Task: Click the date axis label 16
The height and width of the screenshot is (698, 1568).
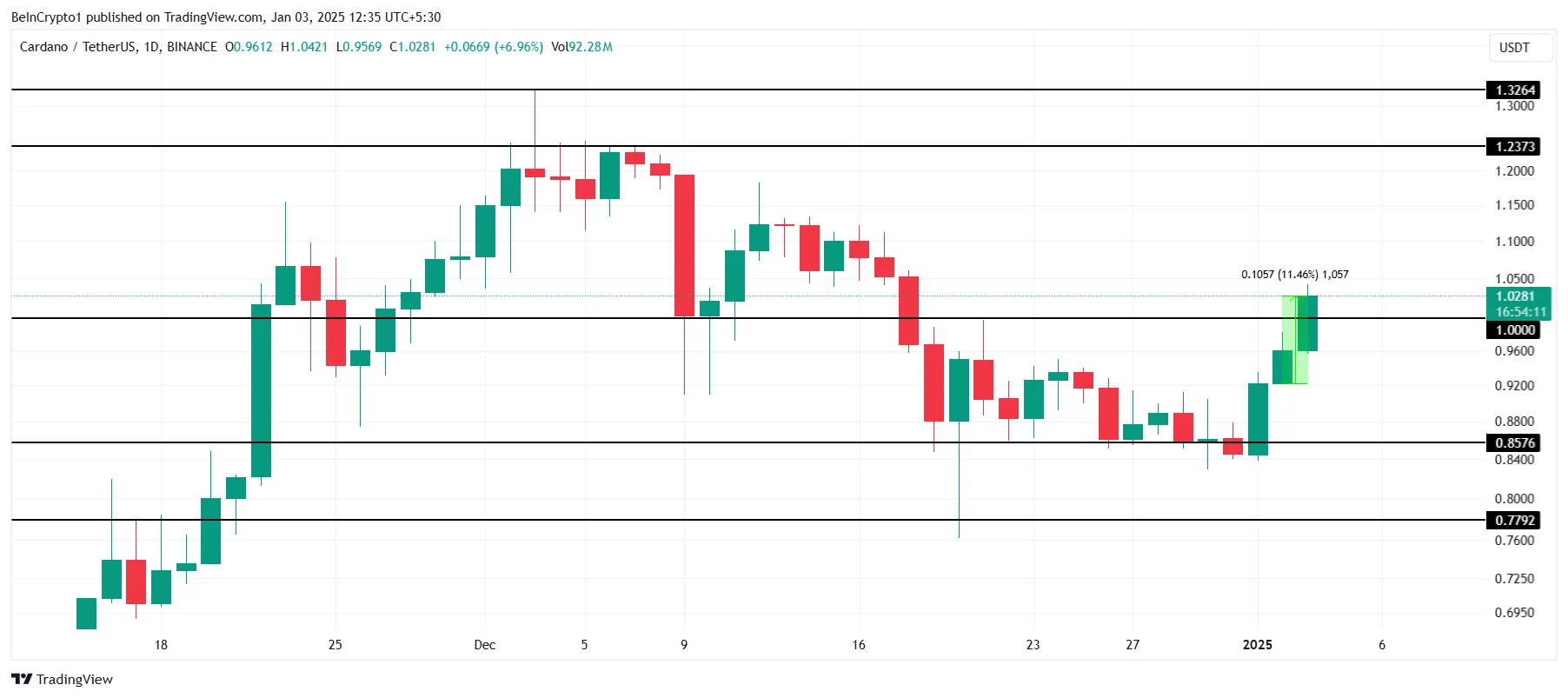Action: (x=859, y=645)
